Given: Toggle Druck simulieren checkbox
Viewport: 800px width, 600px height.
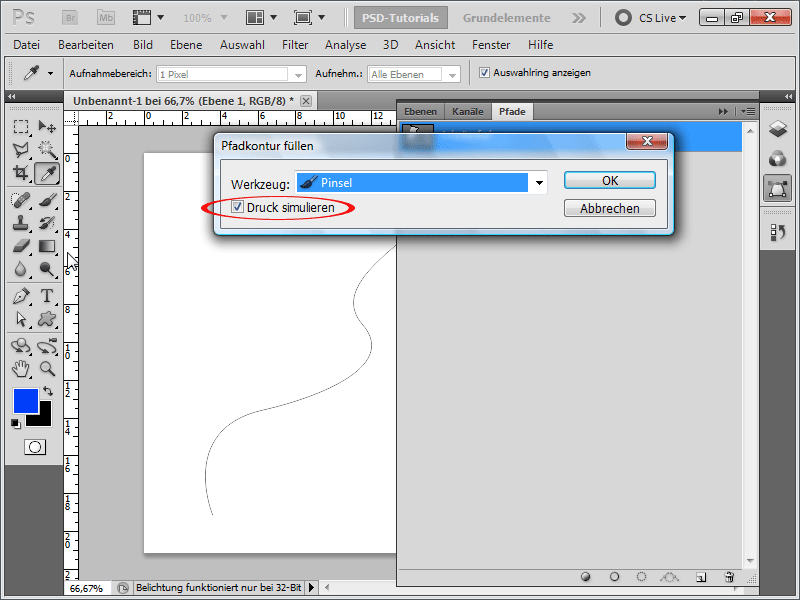Looking at the screenshot, I should pos(237,207).
